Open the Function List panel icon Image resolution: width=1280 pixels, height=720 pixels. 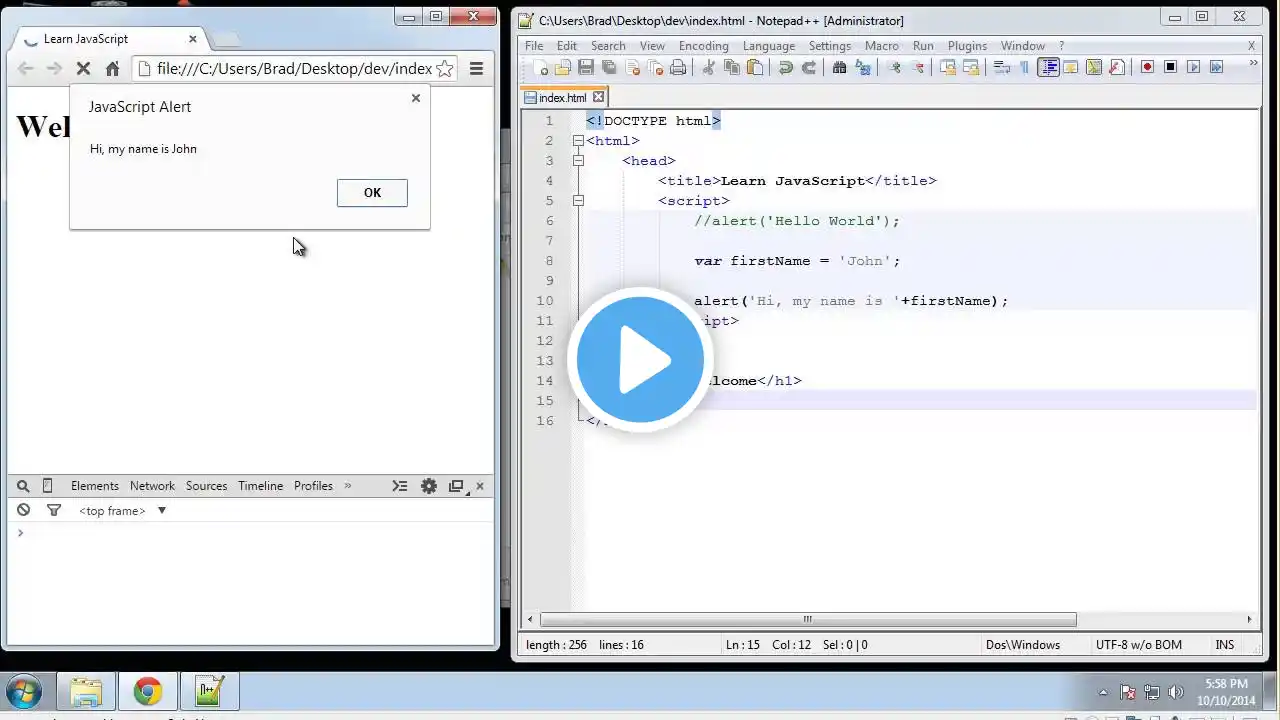point(1117,67)
